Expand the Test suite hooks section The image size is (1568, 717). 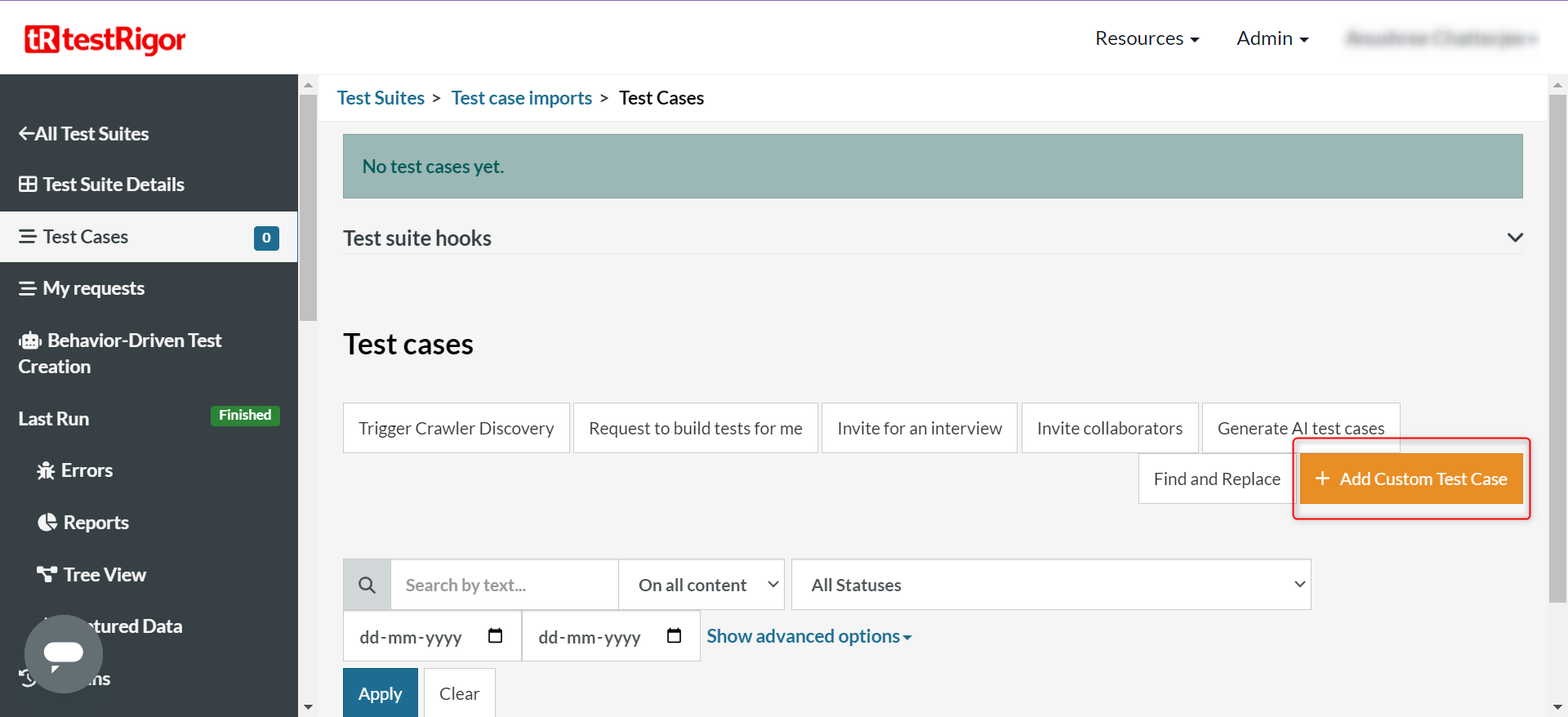click(x=1514, y=238)
